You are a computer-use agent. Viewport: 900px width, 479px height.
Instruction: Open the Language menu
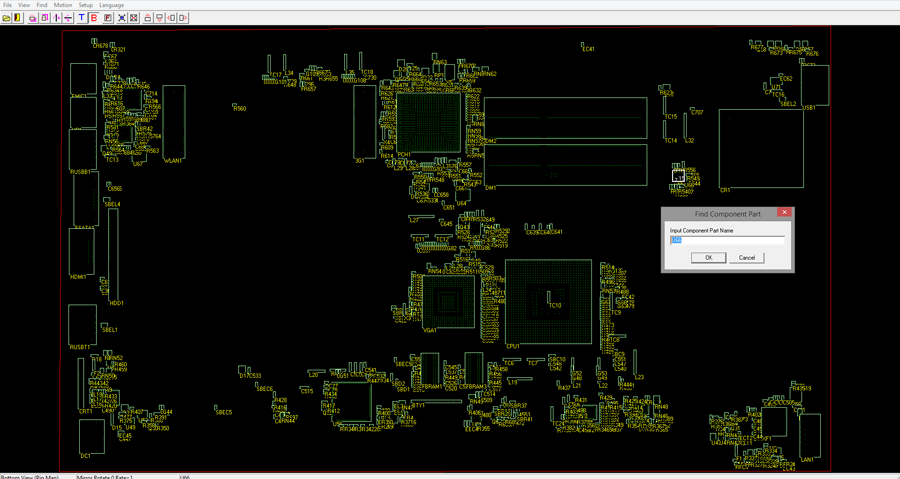111,5
